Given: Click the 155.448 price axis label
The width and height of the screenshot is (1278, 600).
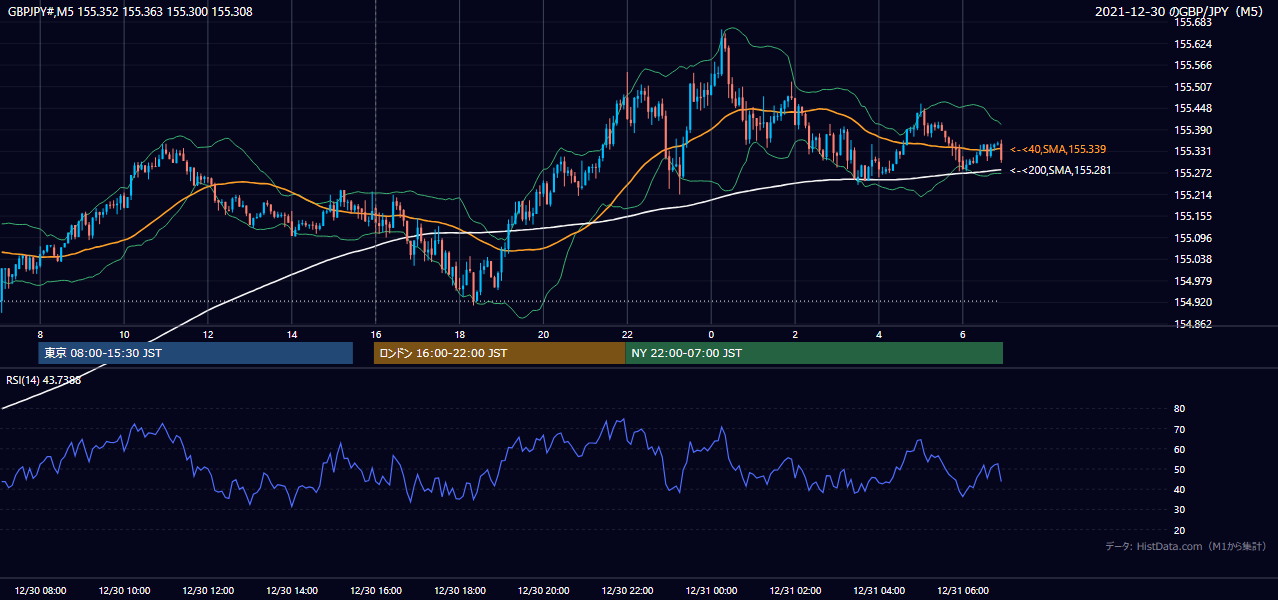Looking at the screenshot, I should coord(1194,108).
